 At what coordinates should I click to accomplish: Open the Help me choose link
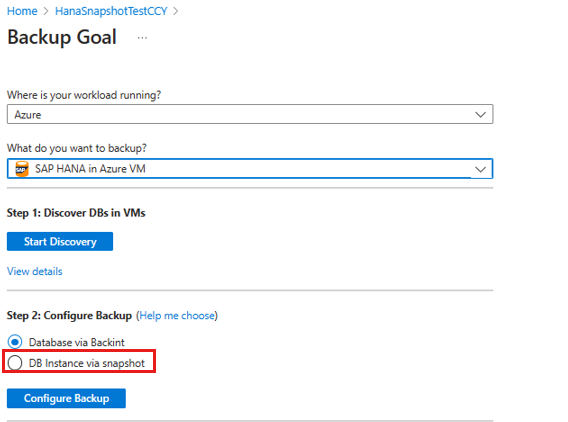[x=177, y=316]
